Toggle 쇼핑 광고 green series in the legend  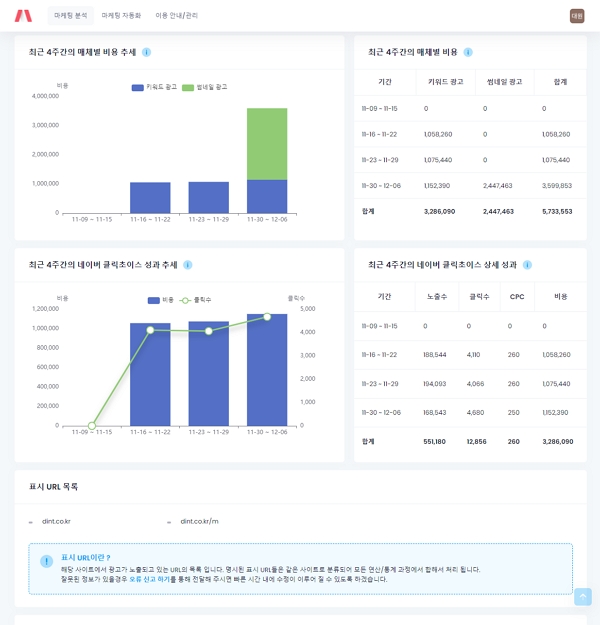(x=205, y=88)
